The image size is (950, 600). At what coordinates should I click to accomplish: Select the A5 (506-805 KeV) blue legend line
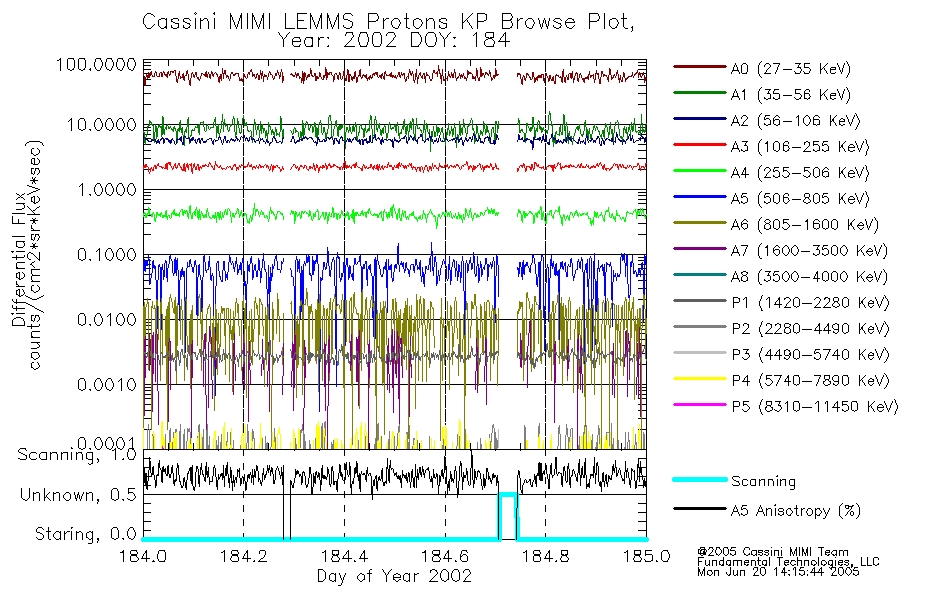(700, 197)
